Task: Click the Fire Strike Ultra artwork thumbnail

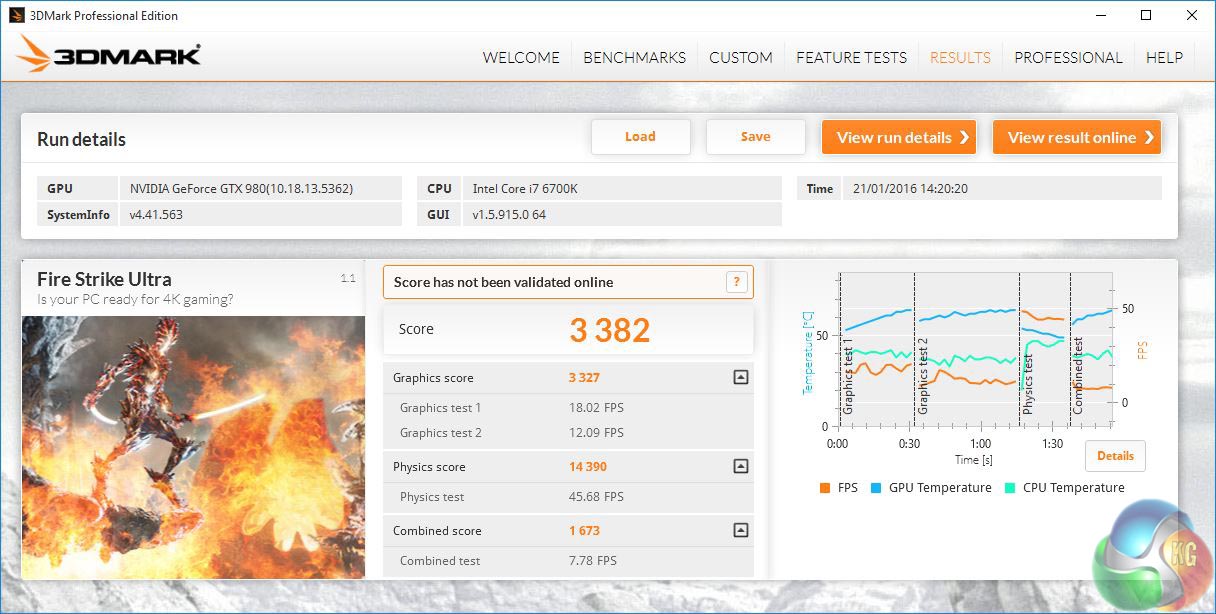Action: [x=193, y=447]
